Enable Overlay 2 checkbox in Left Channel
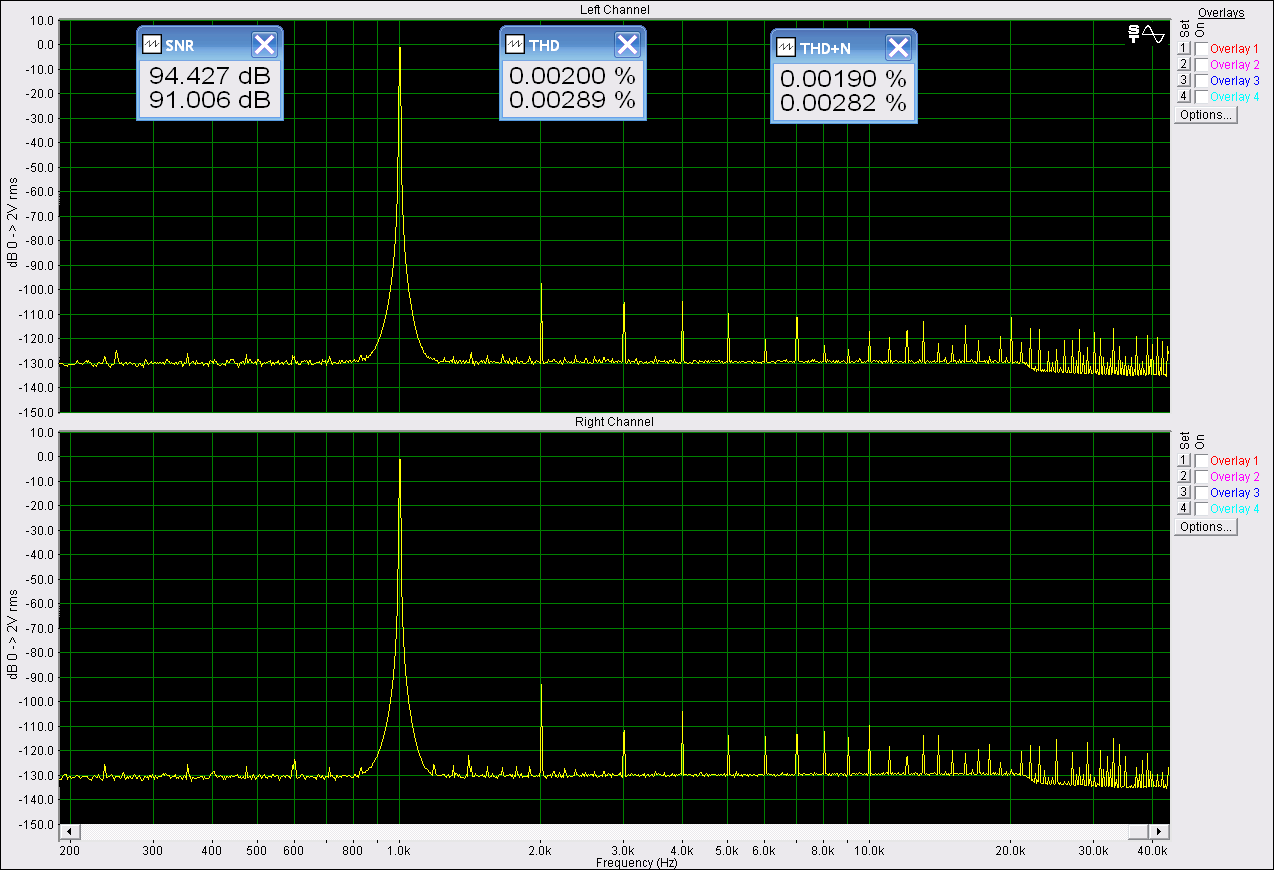Image resolution: width=1274 pixels, height=870 pixels. tap(1201, 64)
